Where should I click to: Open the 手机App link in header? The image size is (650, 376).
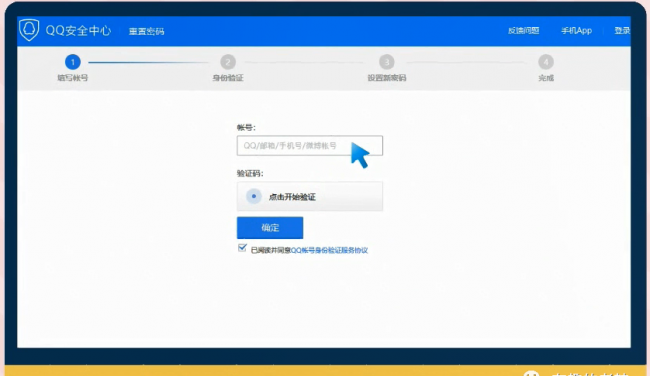[x=576, y=31]
